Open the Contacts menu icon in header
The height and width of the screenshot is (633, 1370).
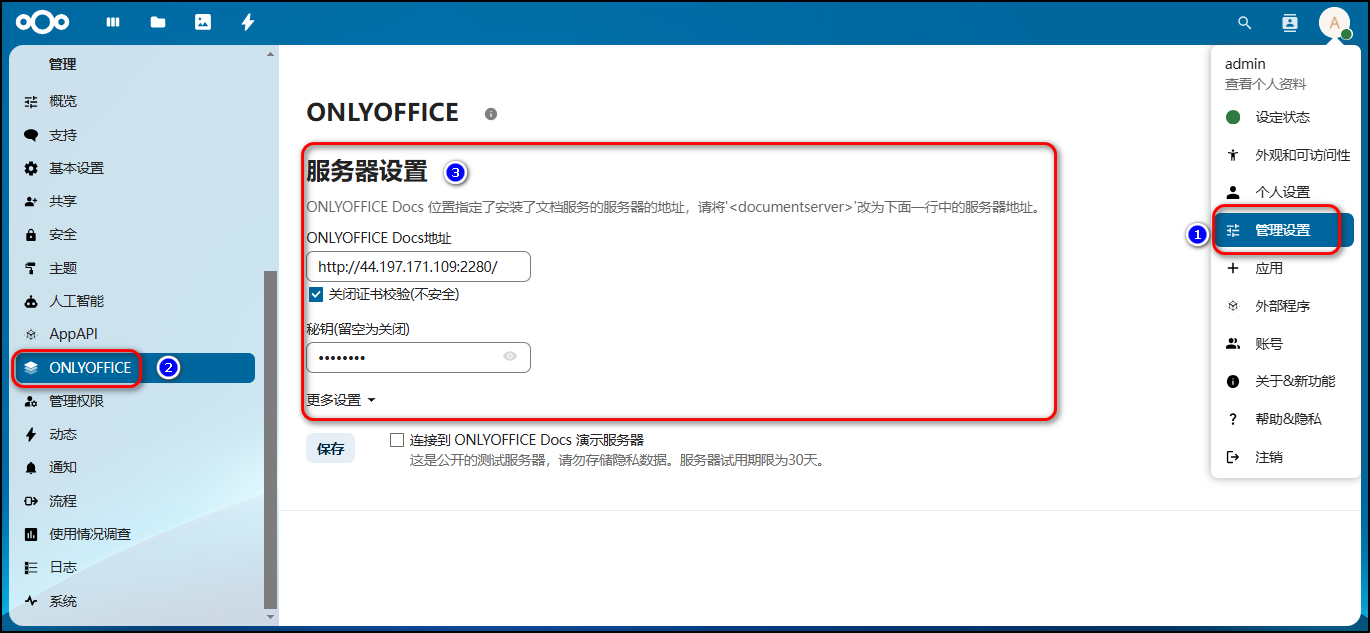pyautogui.click(x=1289, y=22)
